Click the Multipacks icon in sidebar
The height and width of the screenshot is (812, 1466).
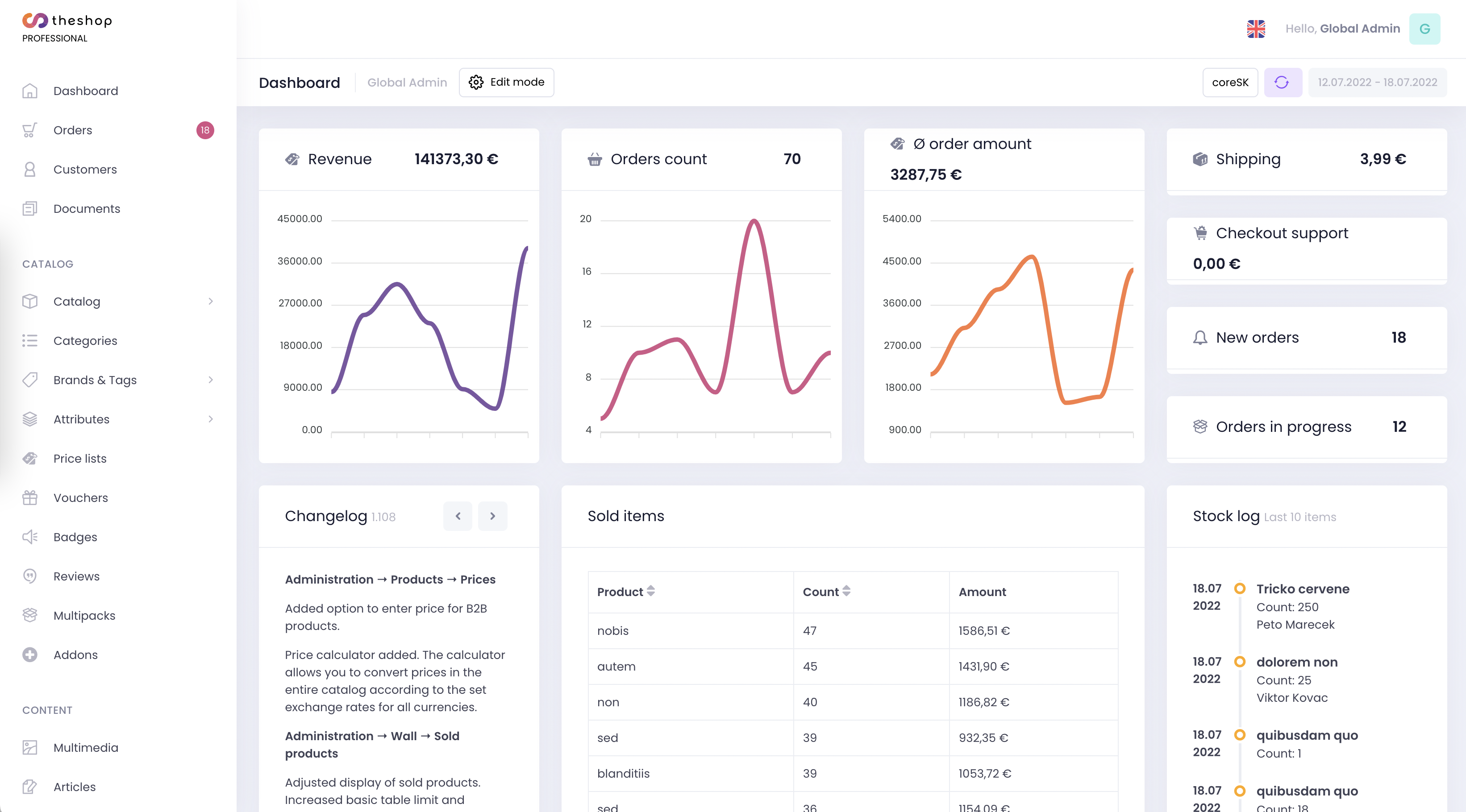point(29,615)
